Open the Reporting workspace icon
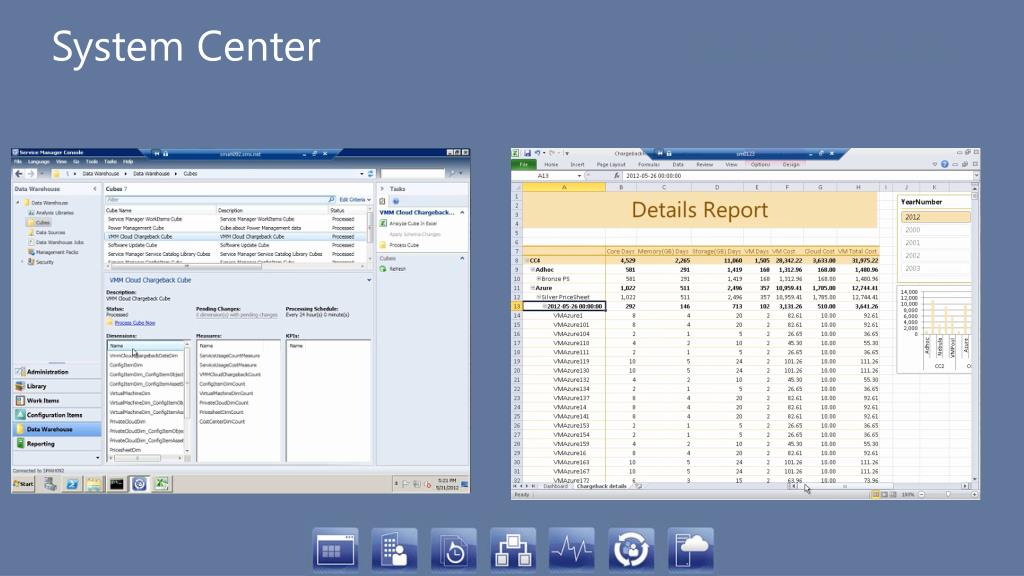Screen dimensions: 1024x576 (x=20, y=443)
